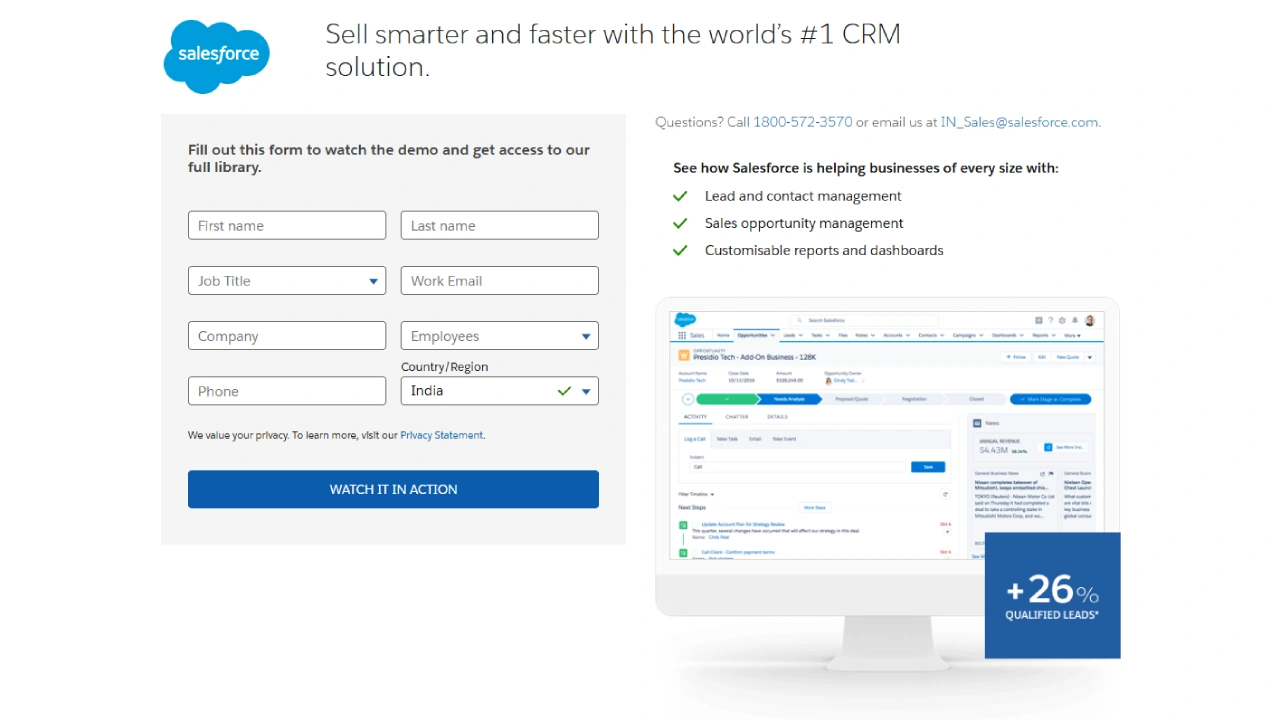Viewport: 1280px width, 720px height.
Task: Click 'Lead and contact management' text
Action: click(x=803, y=196)
